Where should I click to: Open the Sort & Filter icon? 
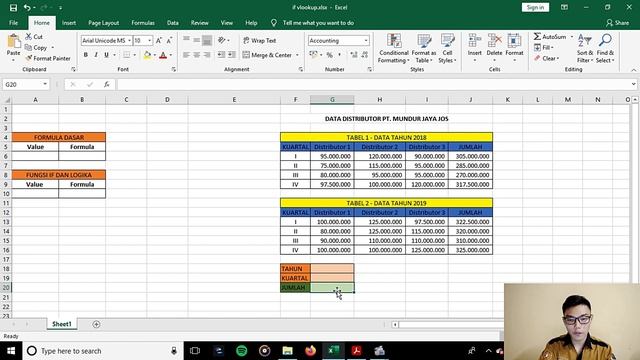click(585, 41)
